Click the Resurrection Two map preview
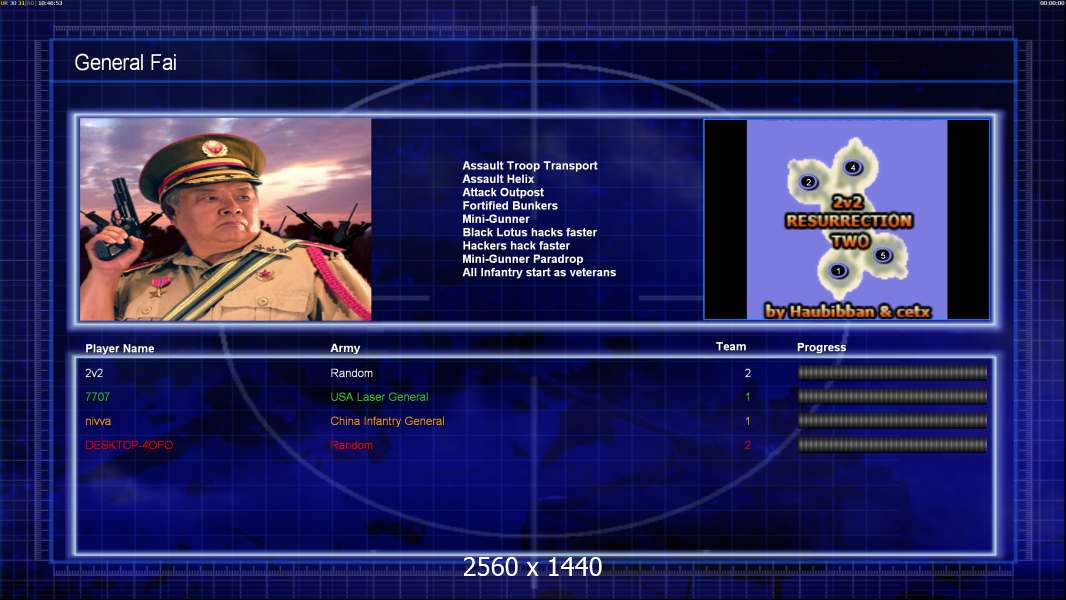The width and height of the screenshot is (1066, 600). [x=846, y=219]
